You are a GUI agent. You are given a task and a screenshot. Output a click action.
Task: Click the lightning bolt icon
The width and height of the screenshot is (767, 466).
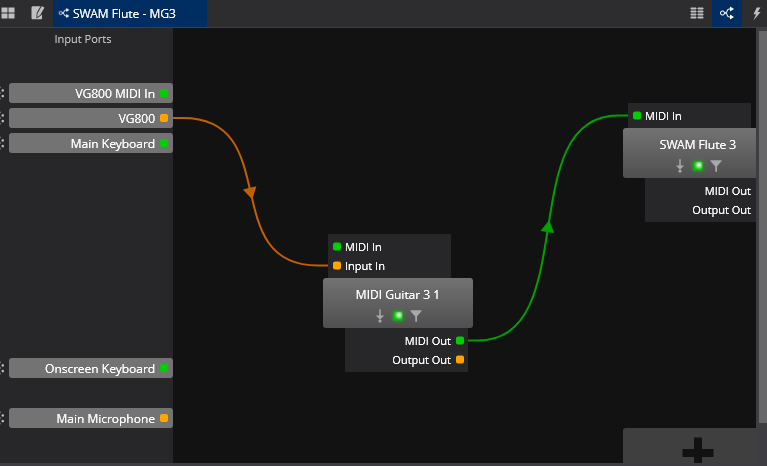point(756,13)
